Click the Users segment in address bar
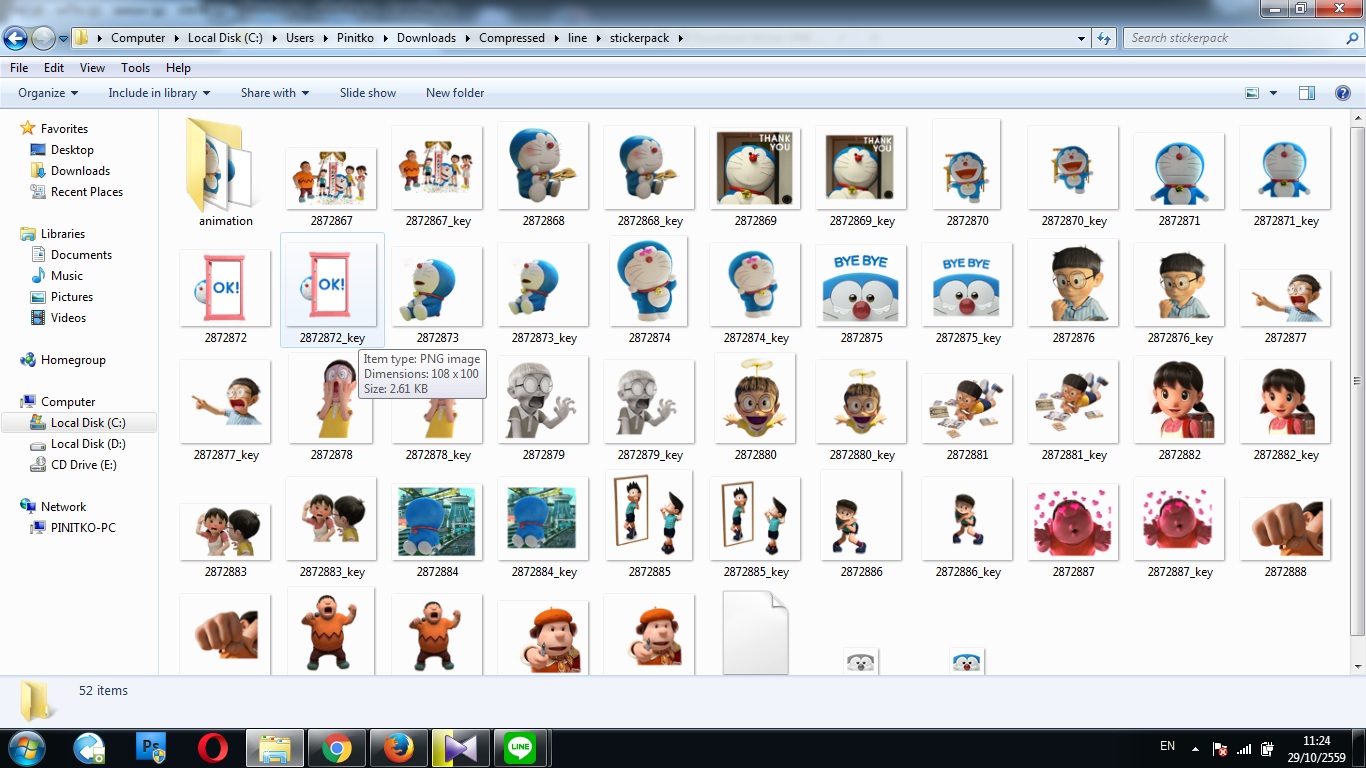Viewport: 1366px width, 768px height. 300,38
